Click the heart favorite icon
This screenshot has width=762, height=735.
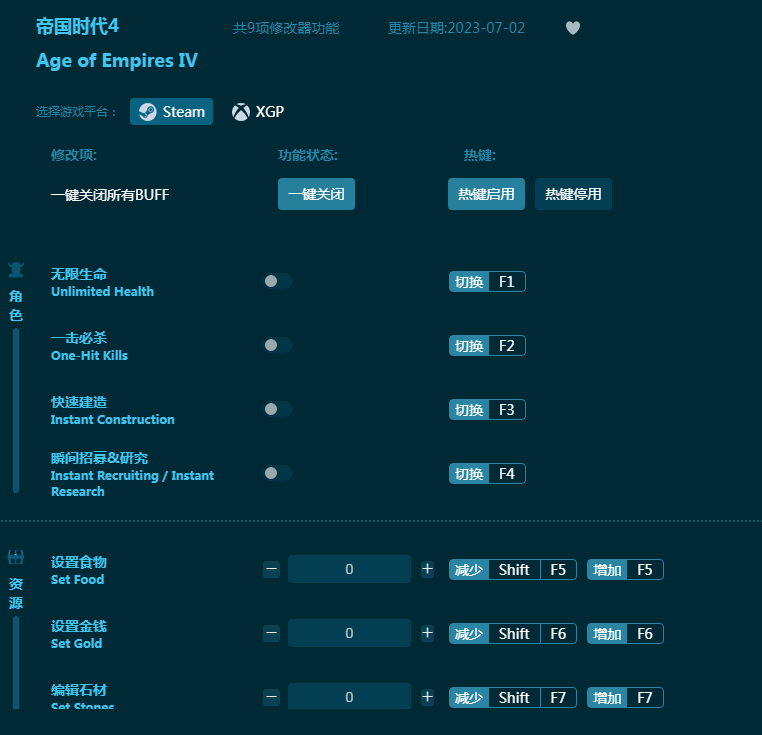pos(573,28)
